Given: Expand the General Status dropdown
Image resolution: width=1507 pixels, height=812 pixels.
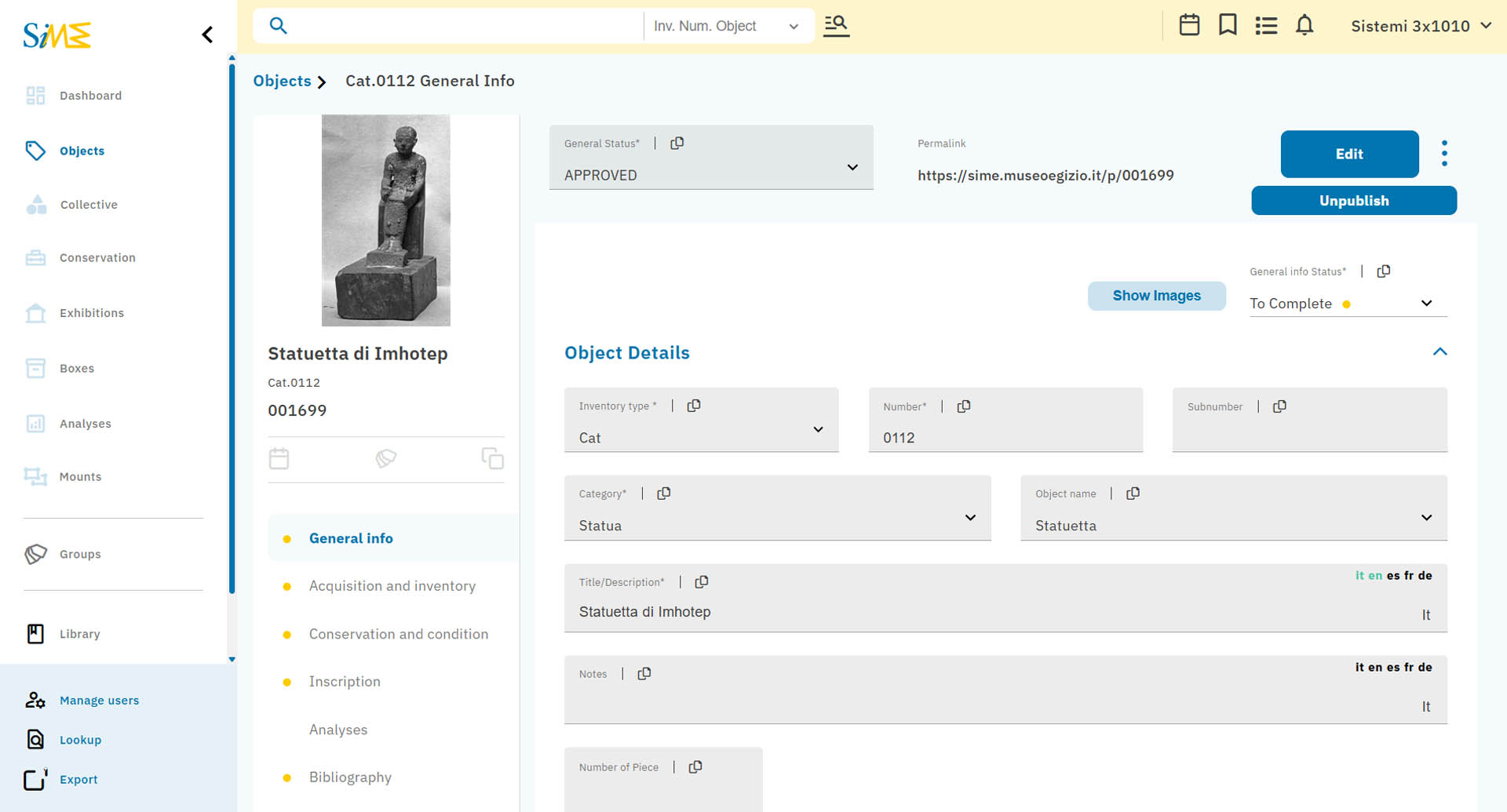Looking at the screenshot, I should click(x=852, y=168).
